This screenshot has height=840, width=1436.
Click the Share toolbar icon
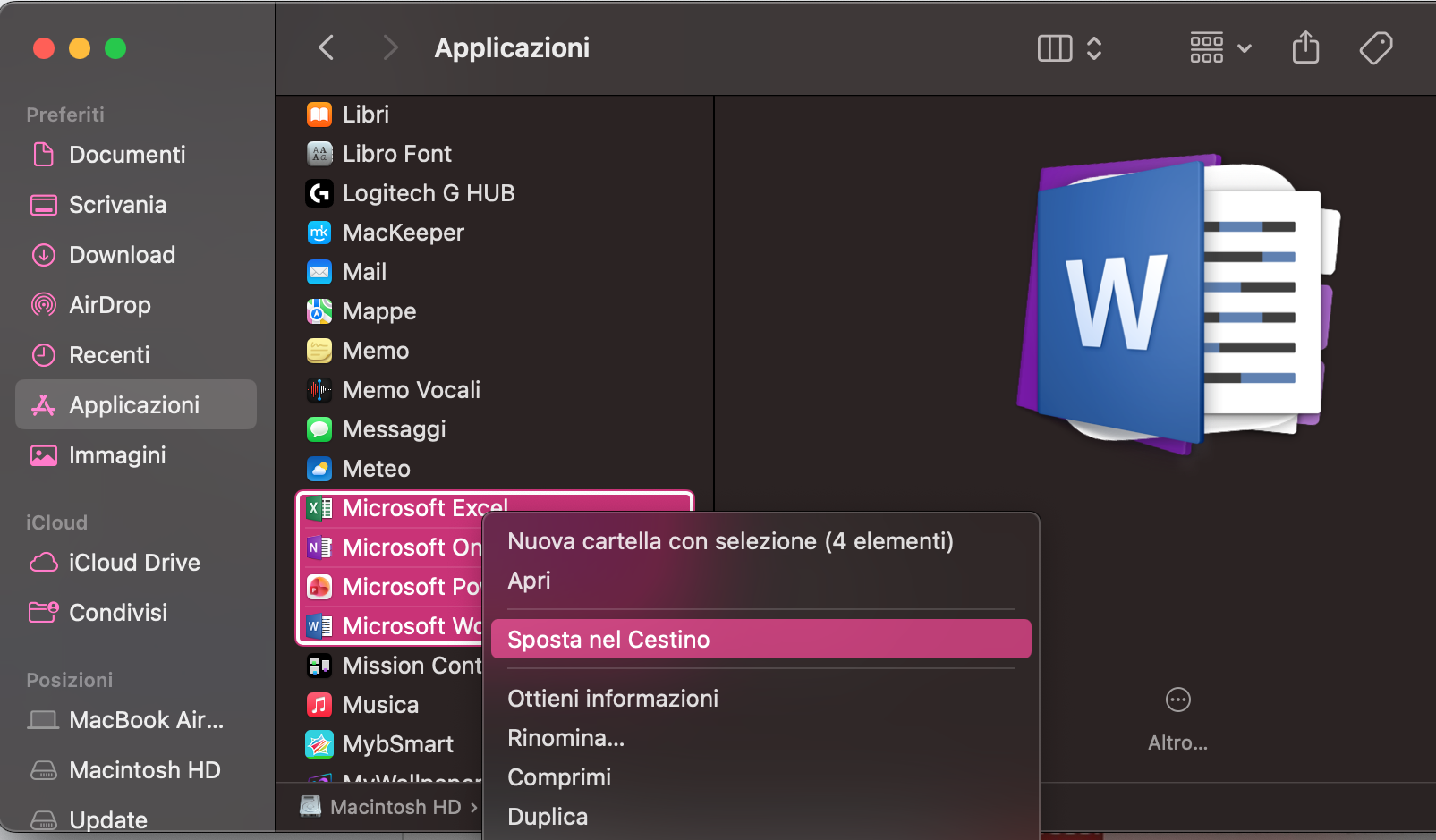pyautogui.click(x=1306, y=47)
